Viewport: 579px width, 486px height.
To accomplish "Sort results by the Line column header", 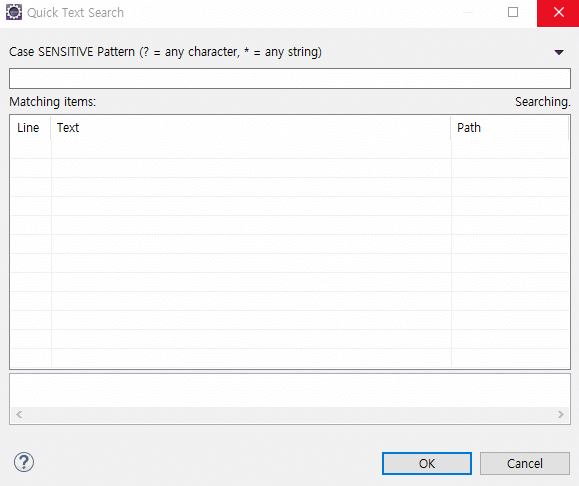I will [x=30, y=128].
